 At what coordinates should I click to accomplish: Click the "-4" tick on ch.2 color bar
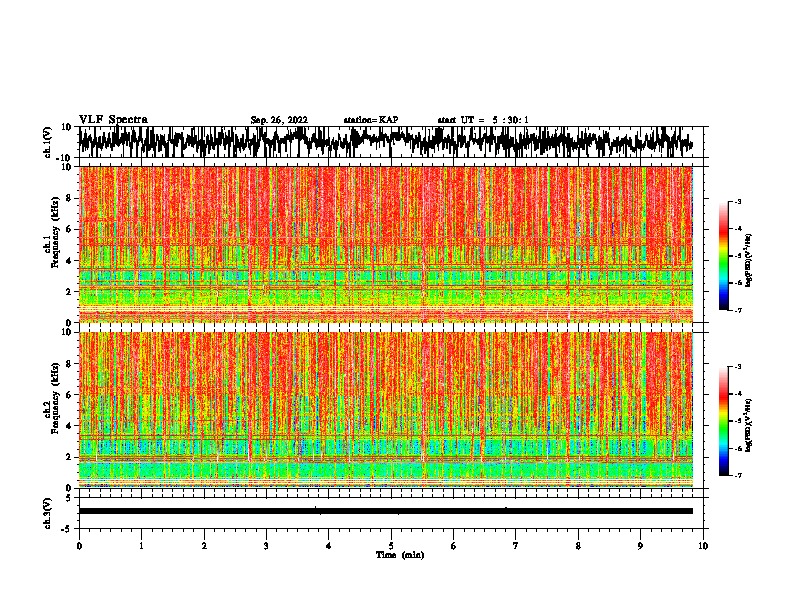737,394
